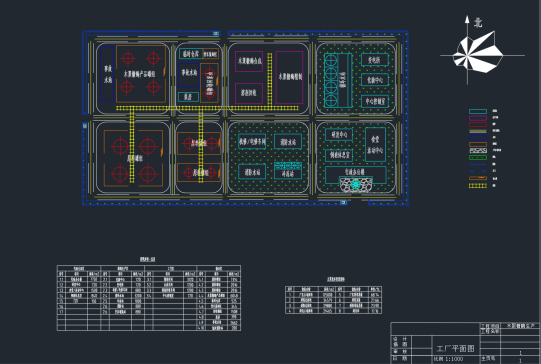541x364 pixels.
Task: Click the green dotted lawn legend swatch
Action: [478, 157]
